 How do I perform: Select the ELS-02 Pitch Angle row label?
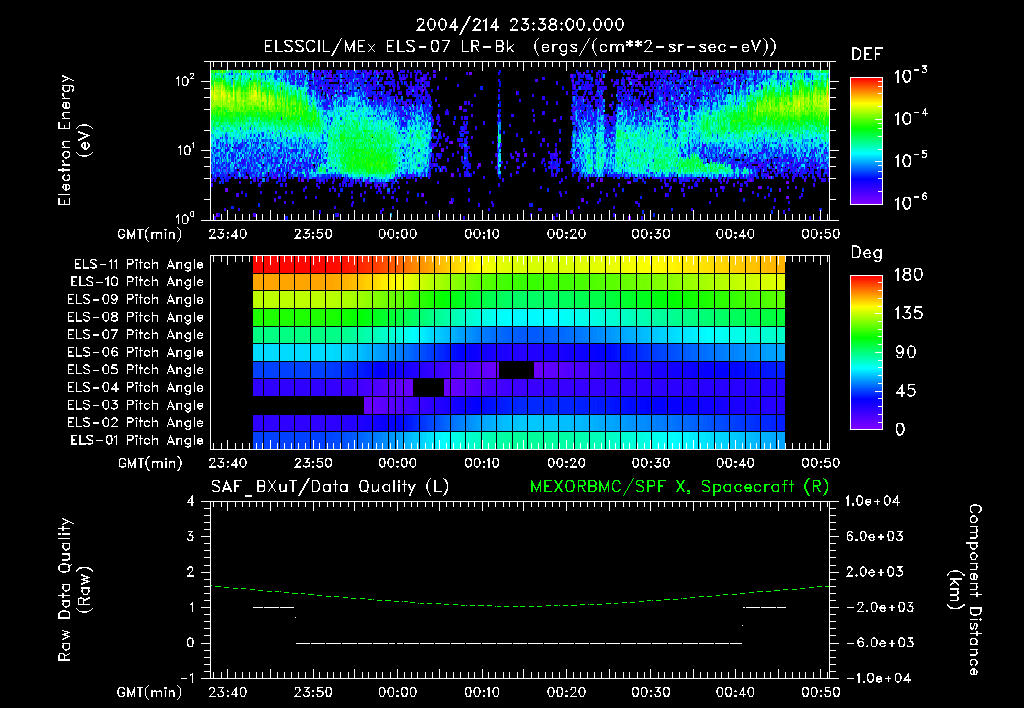click(x=135, y=423)
